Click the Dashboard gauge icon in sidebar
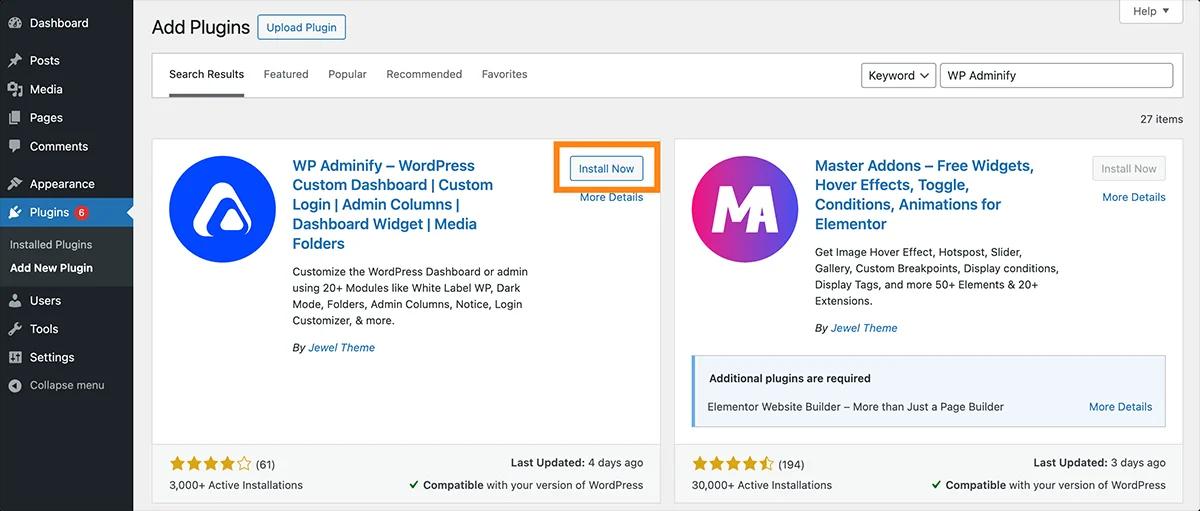Viewport: 1200px width, 511px height. (x=15, y=23)
